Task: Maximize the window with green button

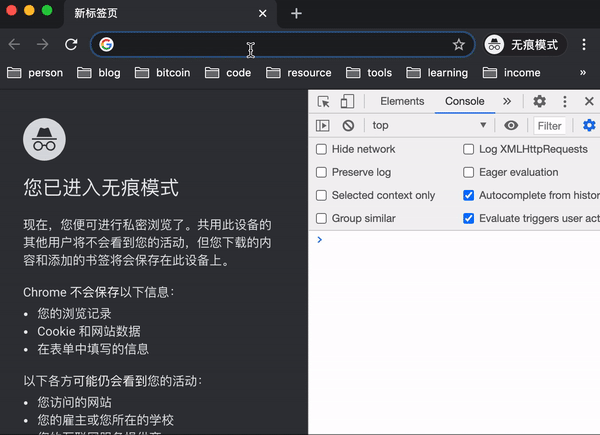Action: [47, 10]
